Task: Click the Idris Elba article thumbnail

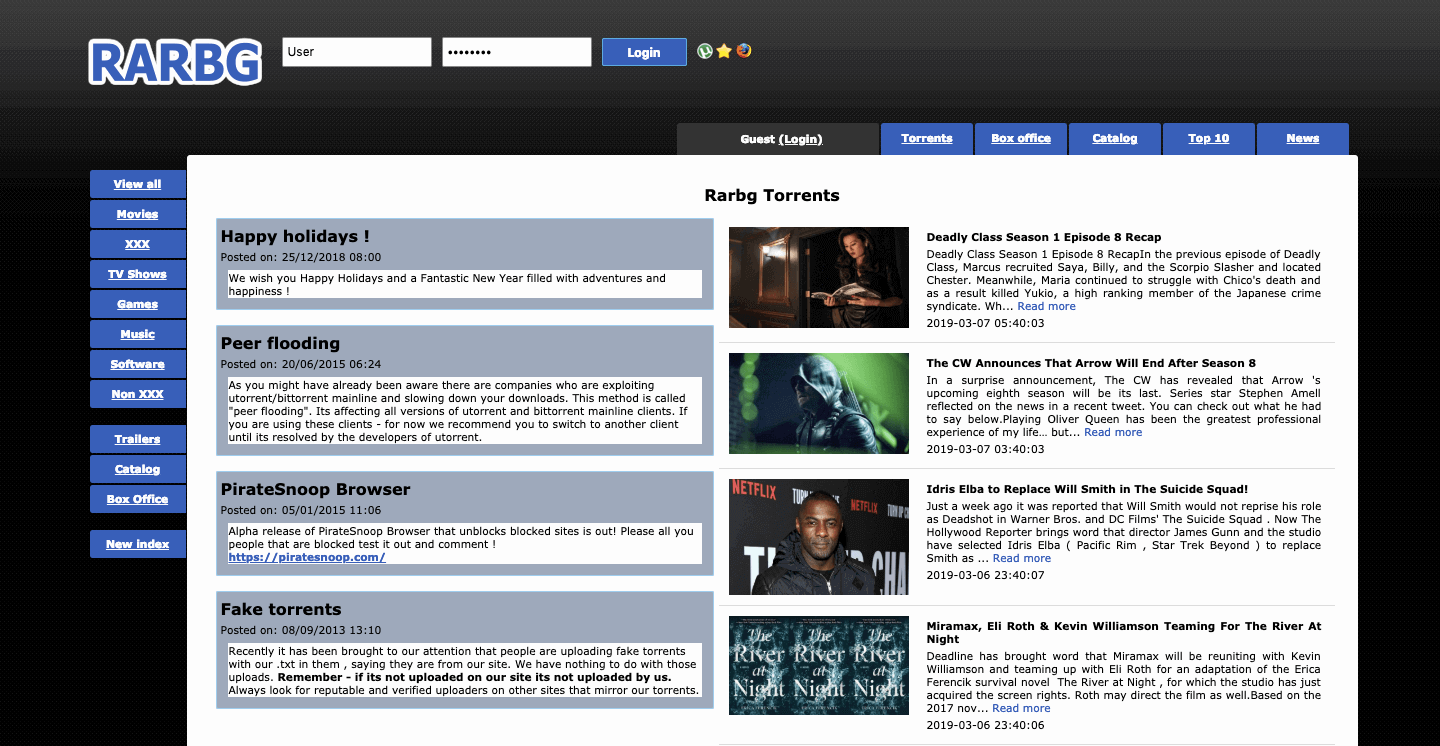Action: click(819, 537)
